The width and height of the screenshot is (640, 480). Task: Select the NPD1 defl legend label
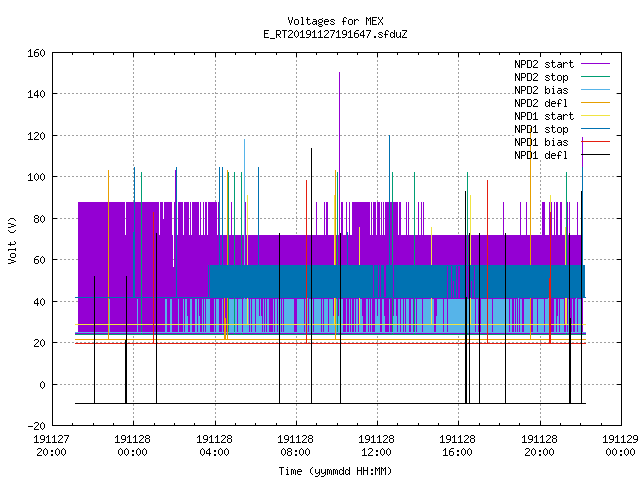click(x=541, y=155)
